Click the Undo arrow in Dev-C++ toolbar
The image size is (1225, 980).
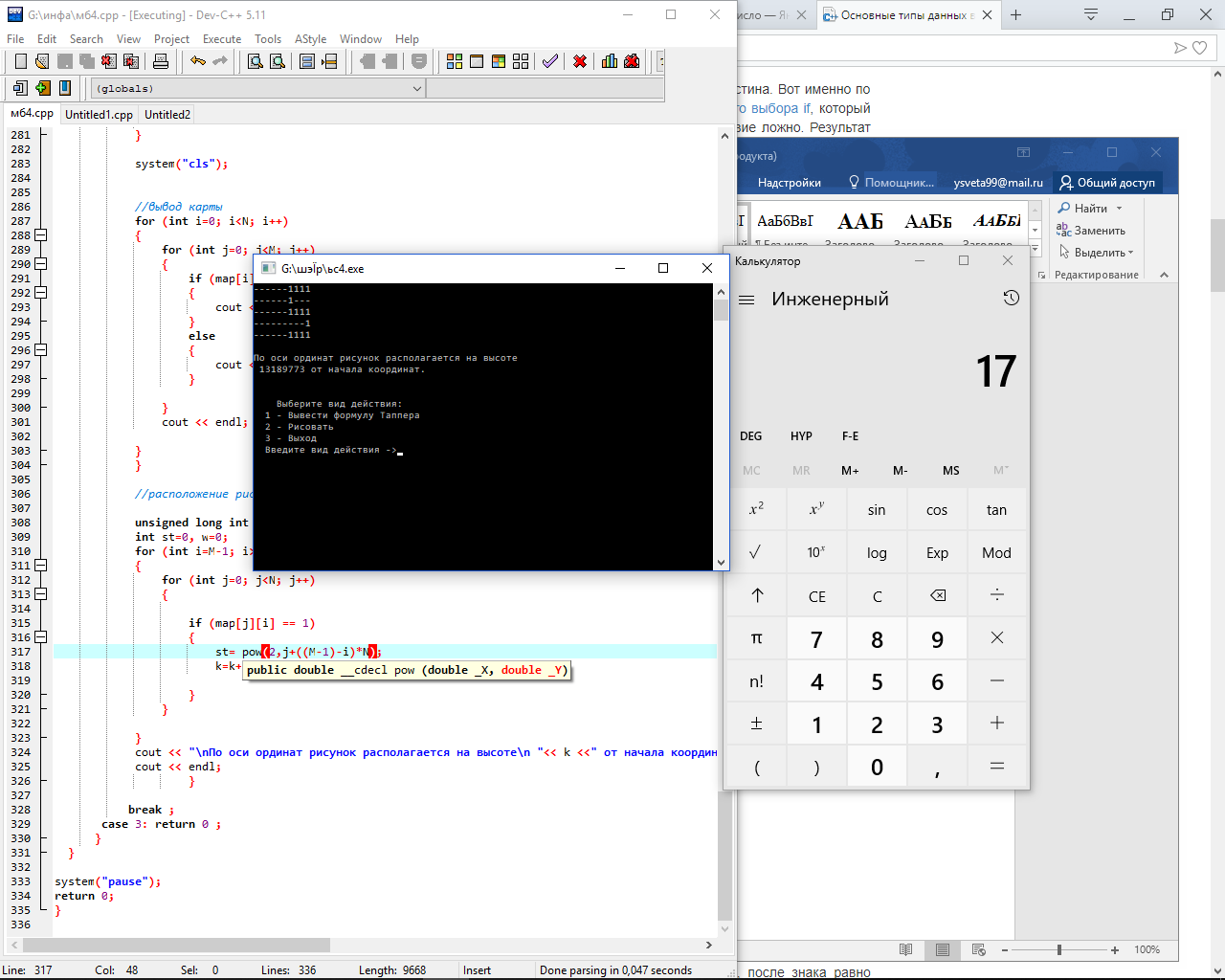coord(198,61)
